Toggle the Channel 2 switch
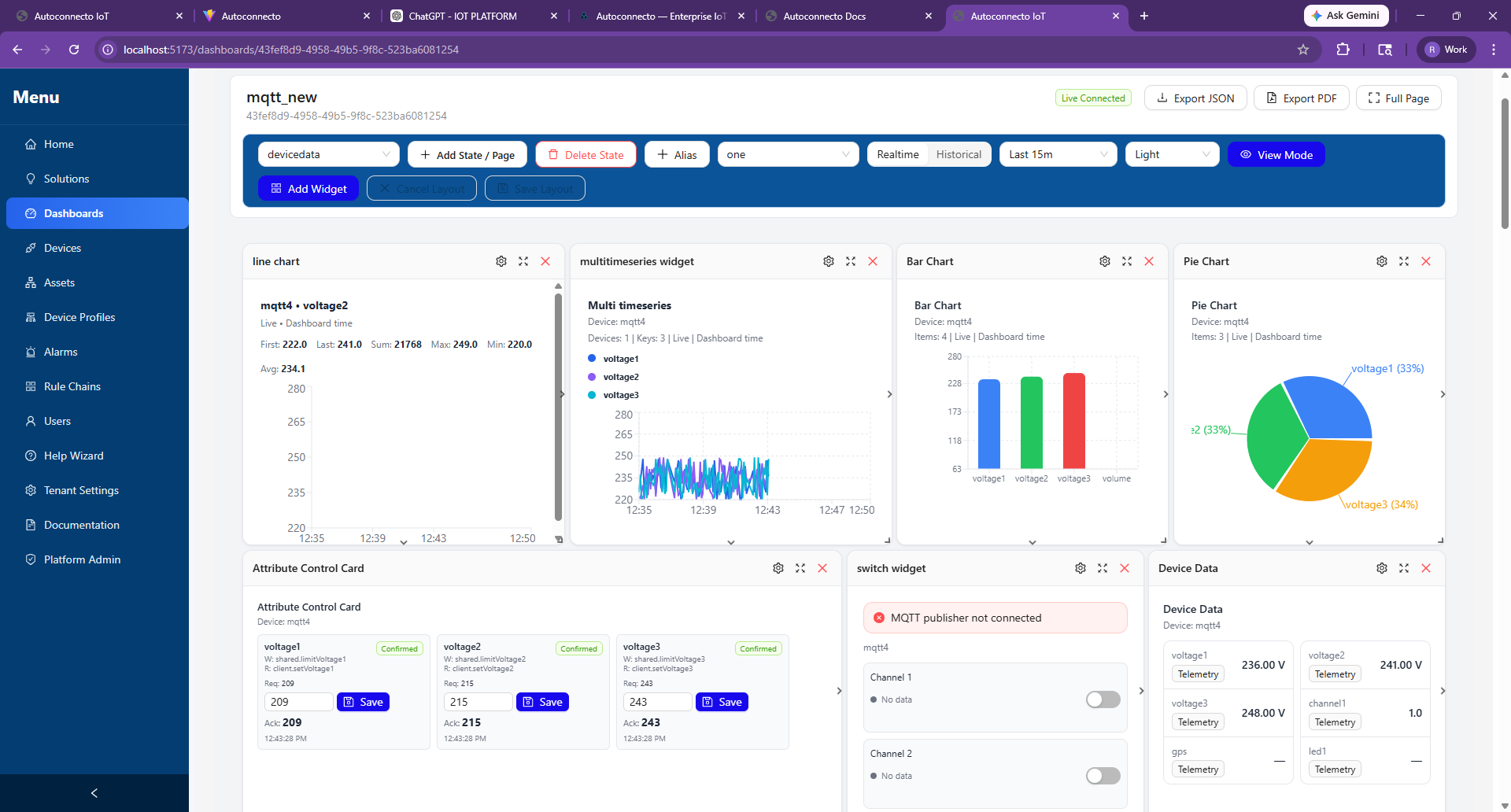 pos(1103,776)
